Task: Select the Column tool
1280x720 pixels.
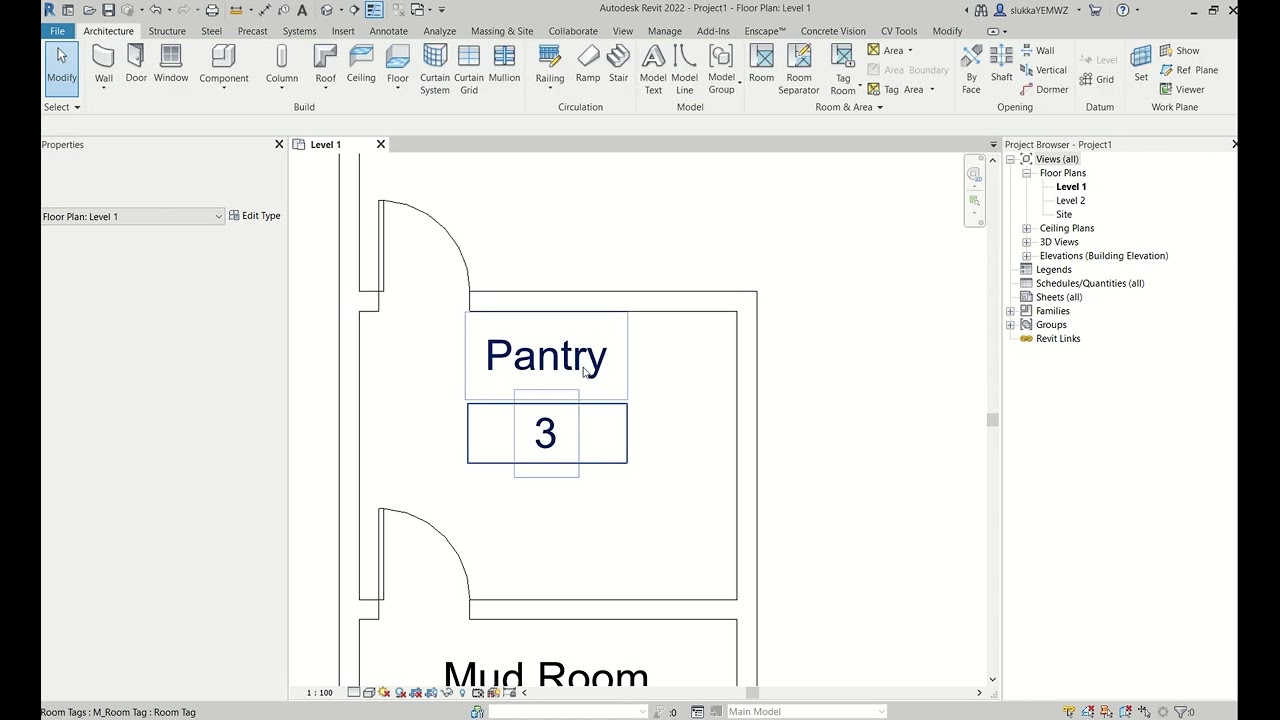Action: (x=282, y=66)
